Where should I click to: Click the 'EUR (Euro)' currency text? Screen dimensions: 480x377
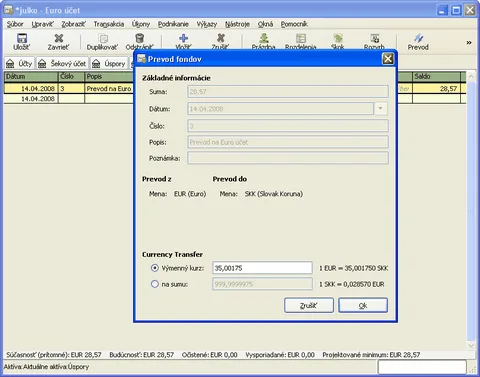(x=190, y=194)
